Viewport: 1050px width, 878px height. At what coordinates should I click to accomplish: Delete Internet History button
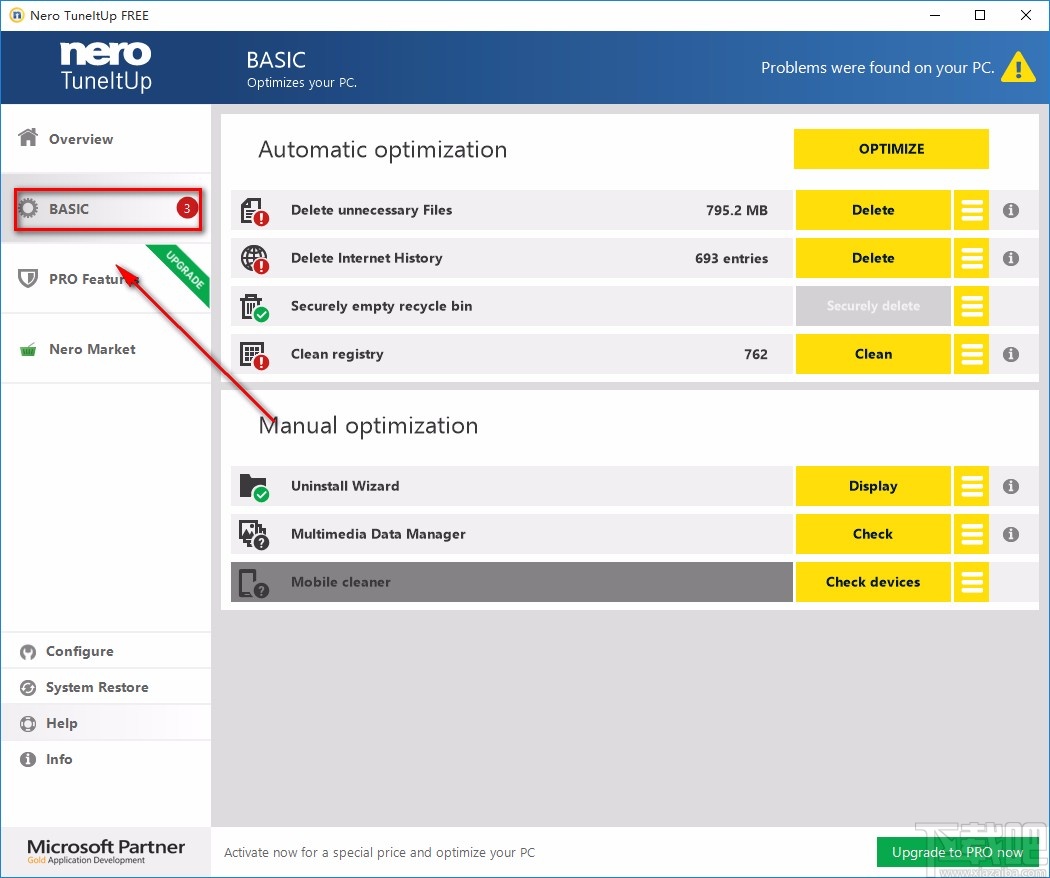pos(873,258)
